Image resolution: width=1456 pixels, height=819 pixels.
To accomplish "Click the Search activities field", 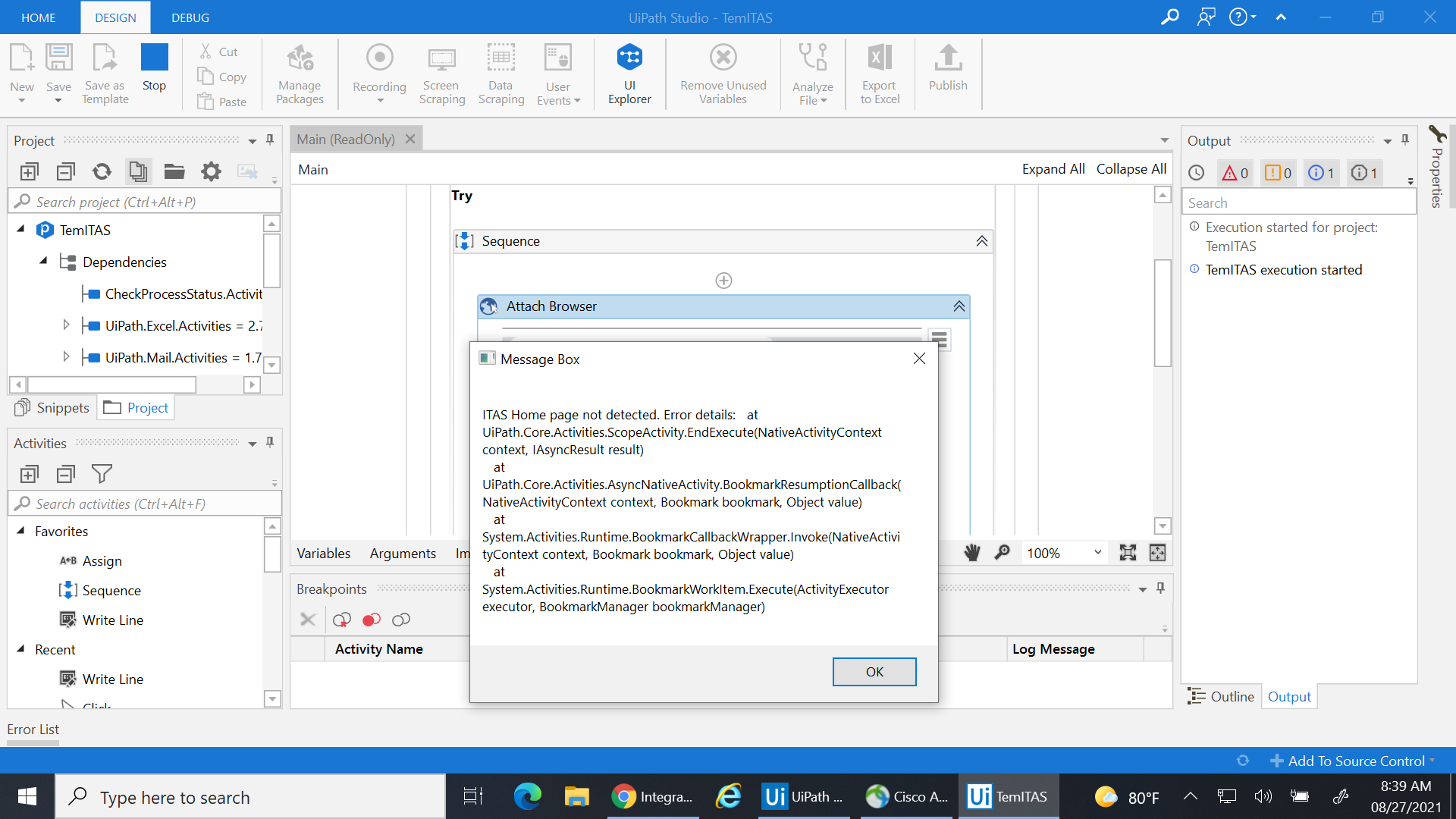I will point(144,504).
